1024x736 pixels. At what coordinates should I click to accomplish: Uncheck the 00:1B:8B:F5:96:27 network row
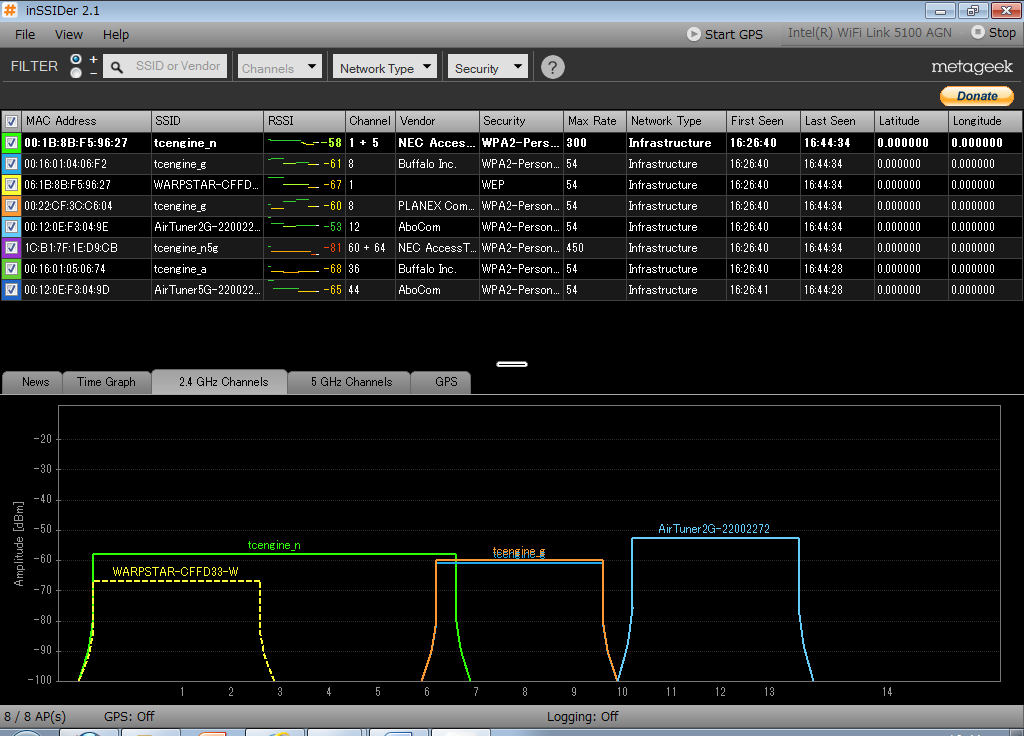tap(11, 142)
